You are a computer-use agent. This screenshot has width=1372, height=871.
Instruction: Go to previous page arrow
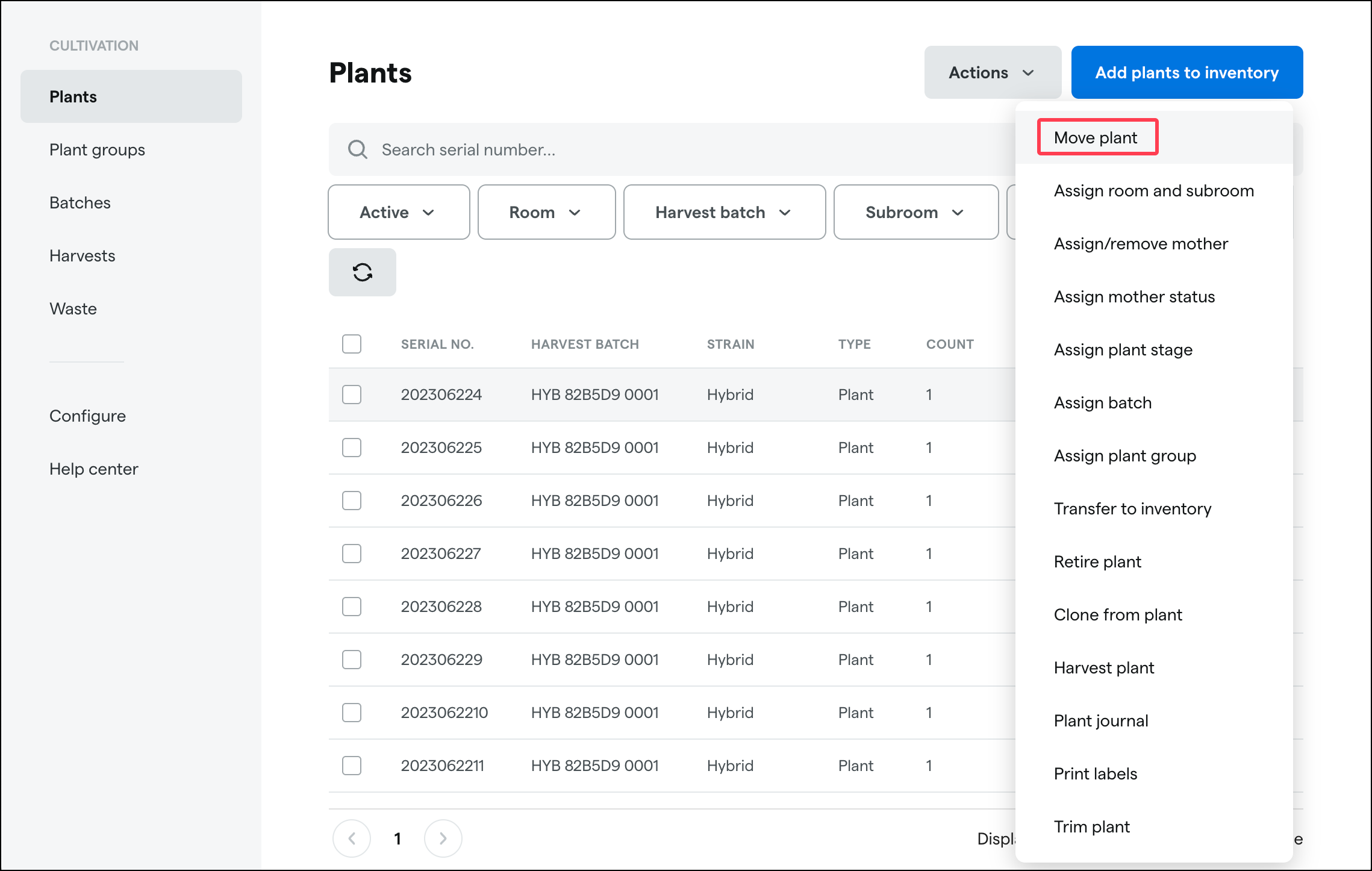tap(352, 838)
